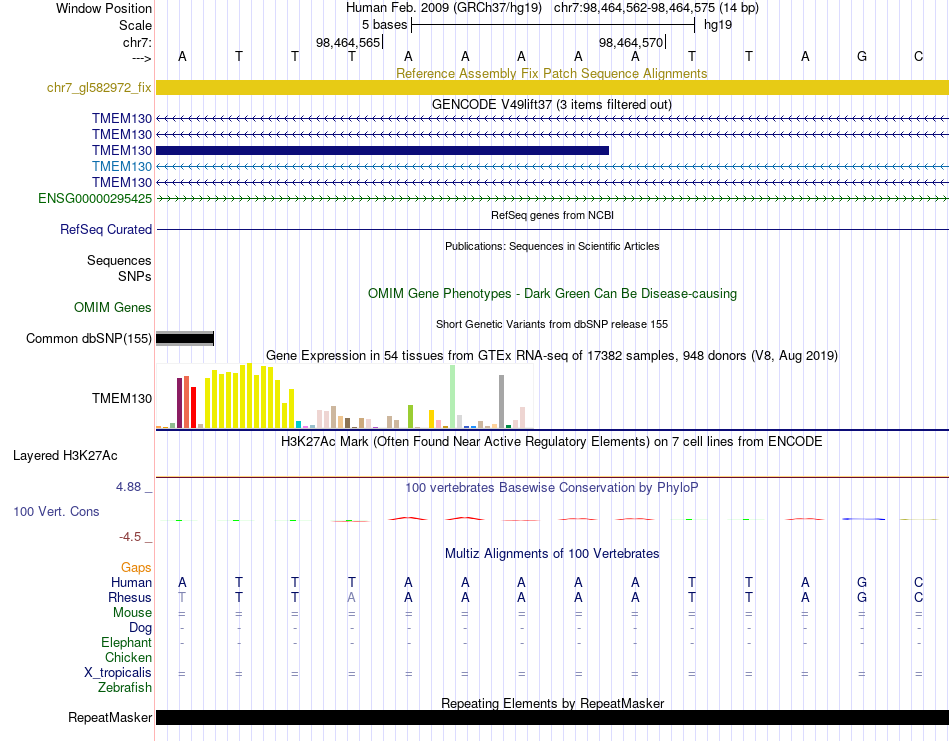
Task: Open the GTEx Gene Expression in 54 tissues title
Action: [552, 355]
